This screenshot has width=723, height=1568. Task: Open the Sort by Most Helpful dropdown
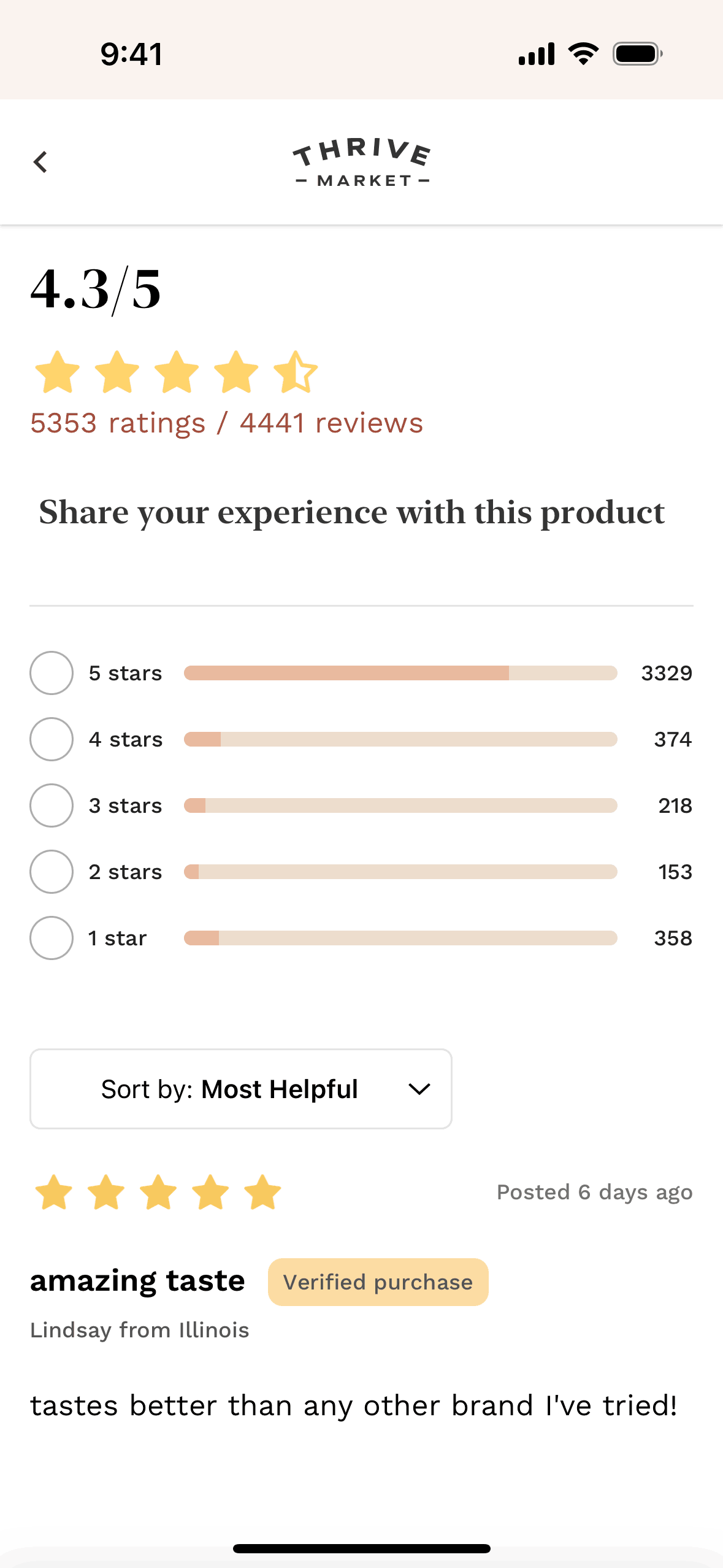240,1089
